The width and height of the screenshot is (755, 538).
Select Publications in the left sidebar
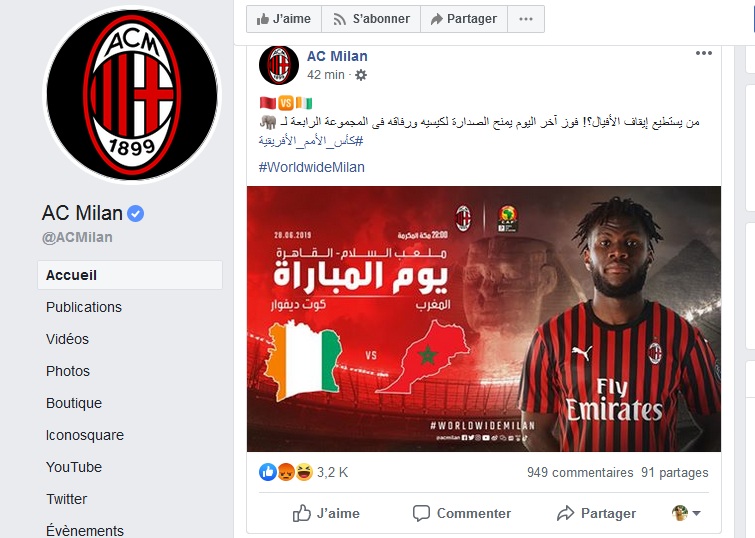84,307
